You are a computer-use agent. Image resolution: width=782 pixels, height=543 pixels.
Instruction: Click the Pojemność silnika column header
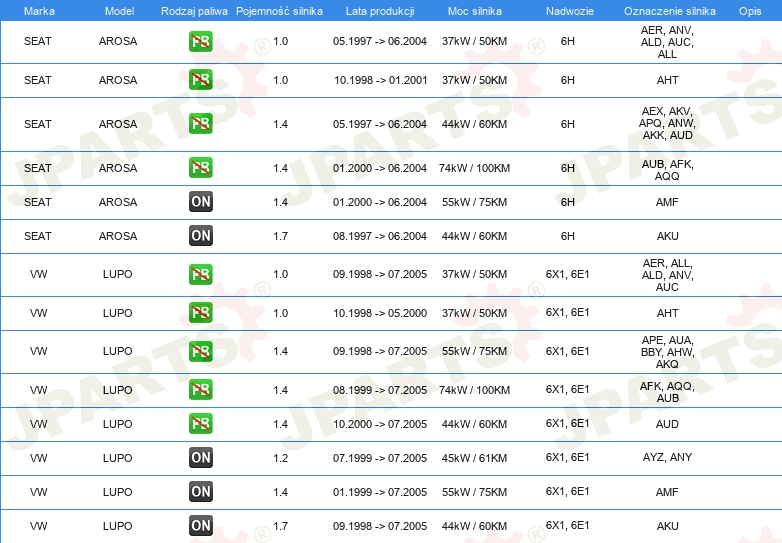(279, 11)
